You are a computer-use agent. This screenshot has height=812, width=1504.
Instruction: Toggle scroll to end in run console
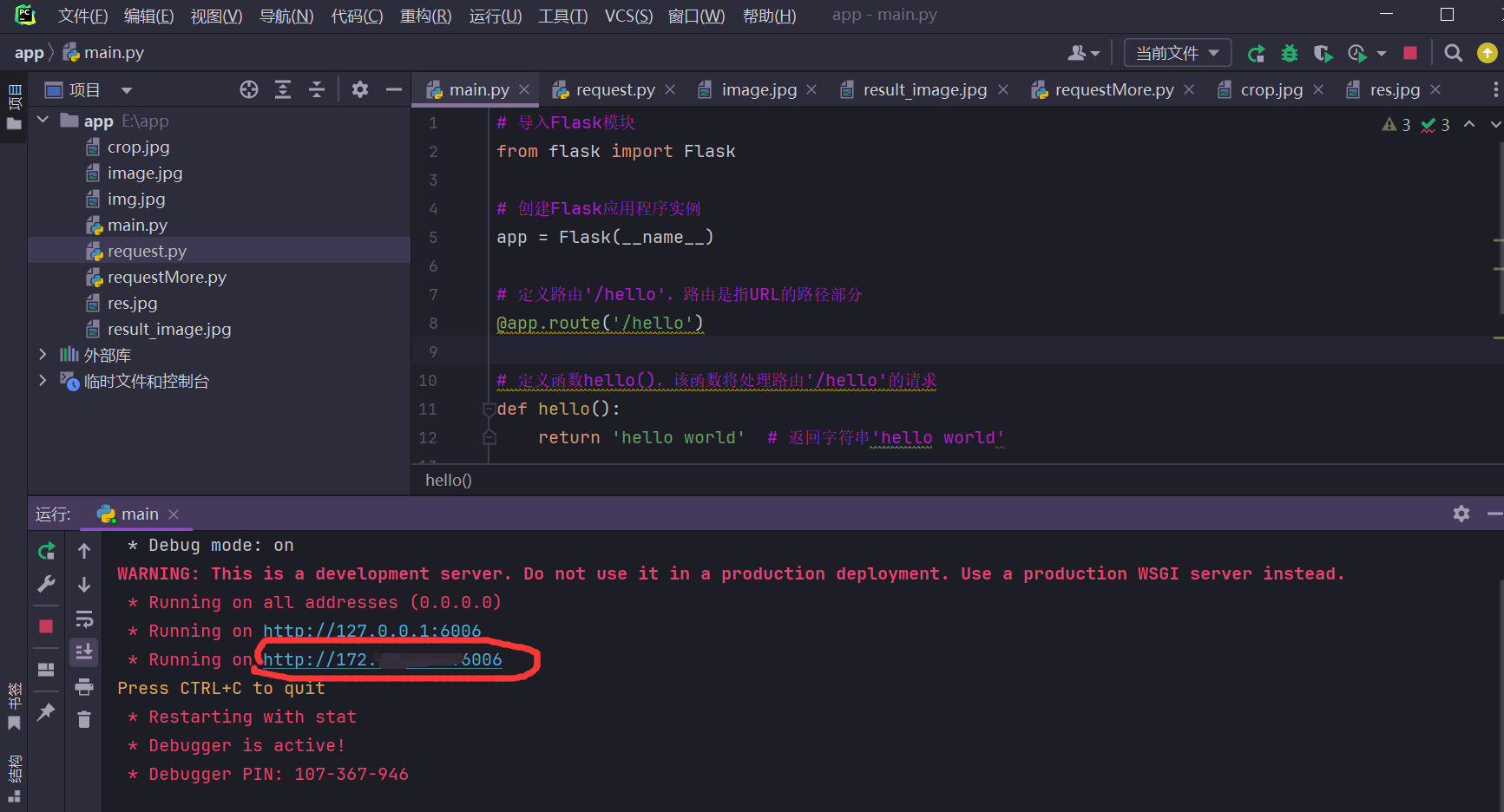point(84,652)
